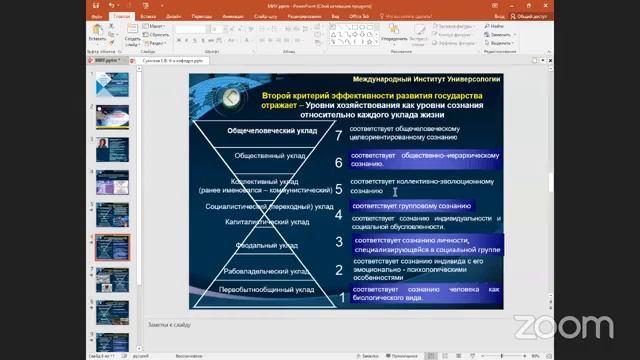Switch to the Transitions (Переходы) ribbon tab

pyautogui.click(x=202, y=16)
